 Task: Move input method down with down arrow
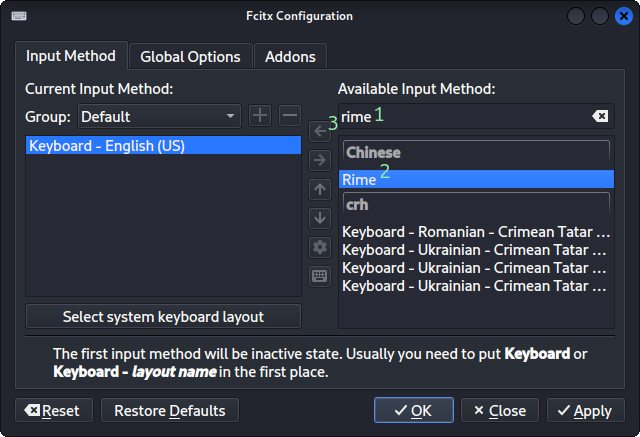(320, 218)
